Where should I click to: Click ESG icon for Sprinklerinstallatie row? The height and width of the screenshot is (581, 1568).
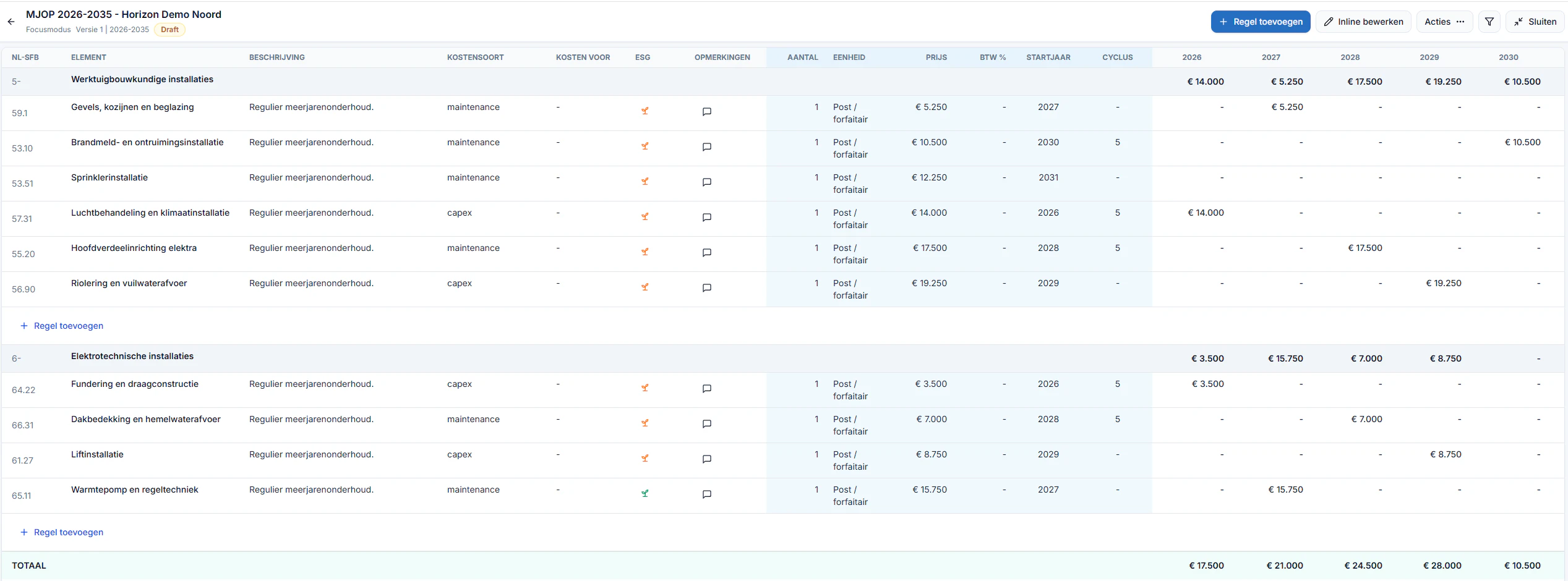[x=645, y=182]
